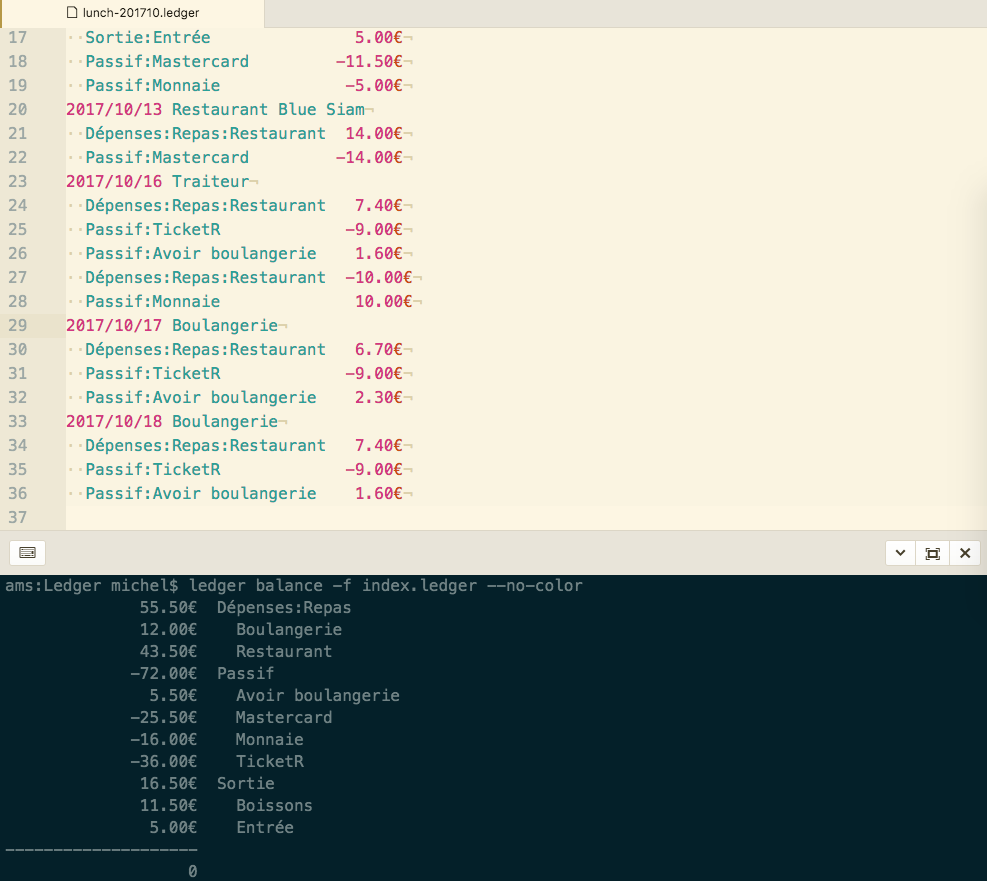
Task: Click the '-11.50€' amount on line 18
Action: [369, 61]
